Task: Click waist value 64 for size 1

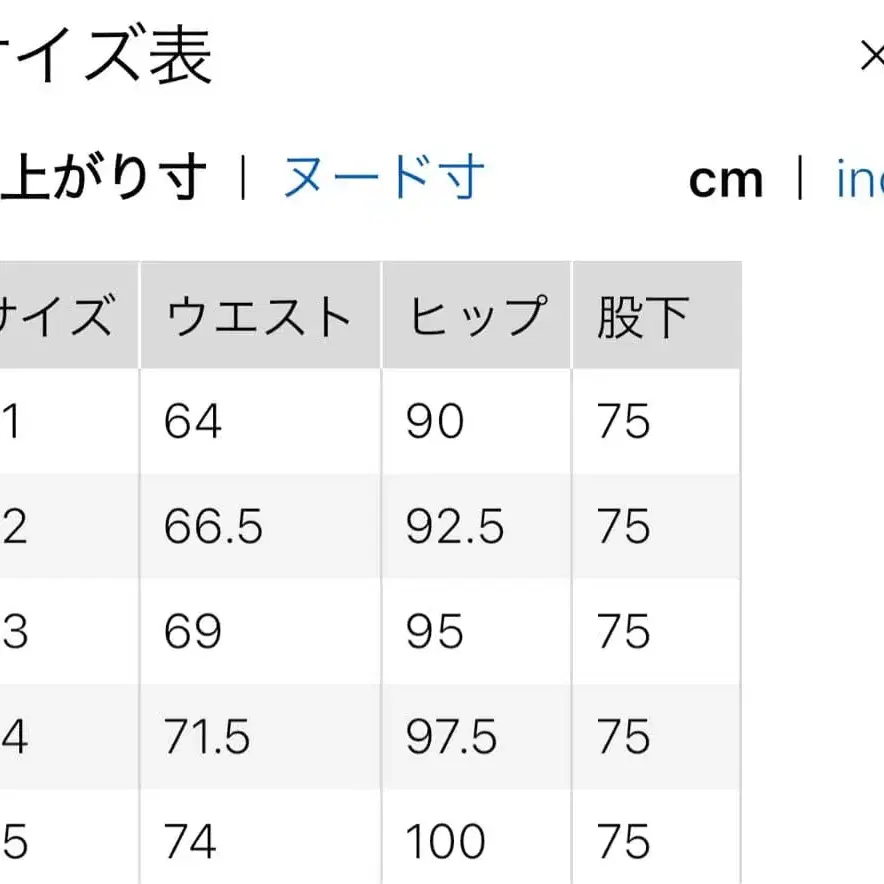Action: [x=192, y=421]
